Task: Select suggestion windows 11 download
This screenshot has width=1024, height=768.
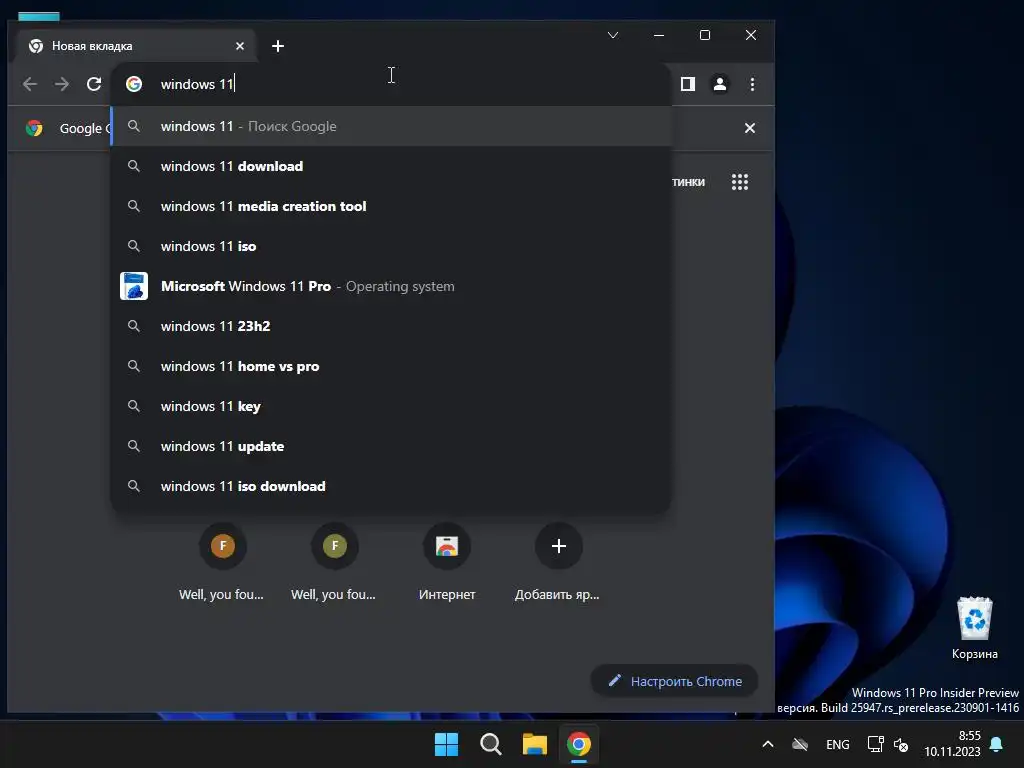Action: (x=391, y=167)
